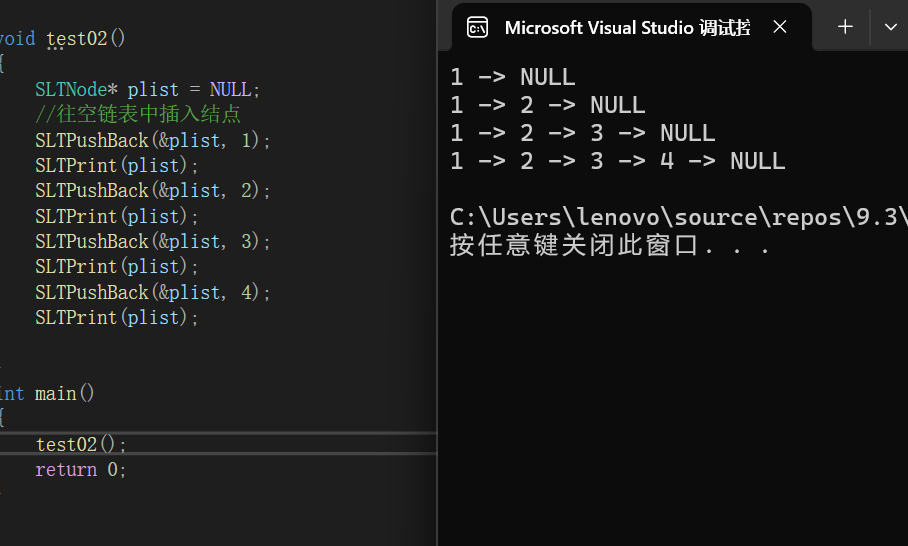Click the '按任意键关闭此窗口' prompt line
The width and height of the screenshot is (908, 546).
[x=610, y=245]
